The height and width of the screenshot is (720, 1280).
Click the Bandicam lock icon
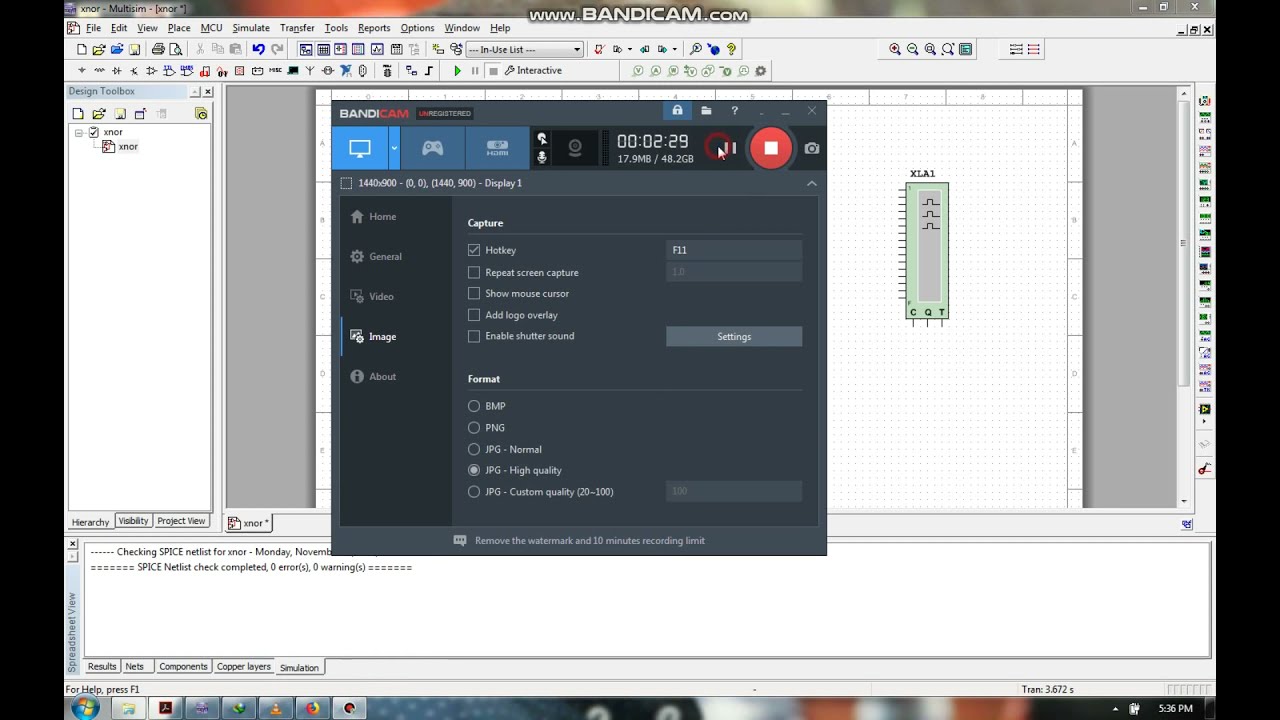[x=677, y=111]
